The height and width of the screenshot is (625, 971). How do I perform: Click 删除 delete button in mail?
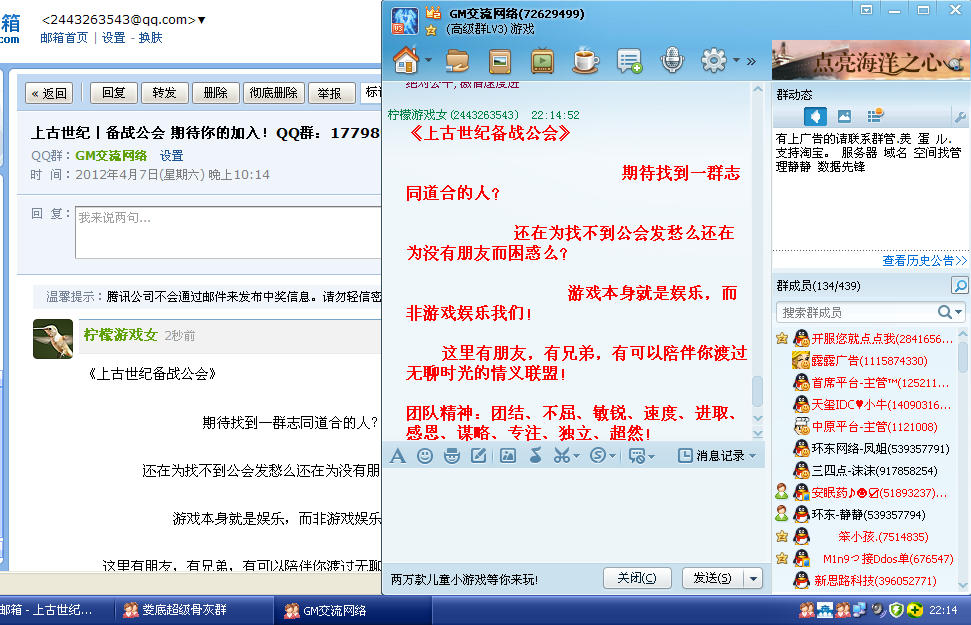click(x=216, y=93)
